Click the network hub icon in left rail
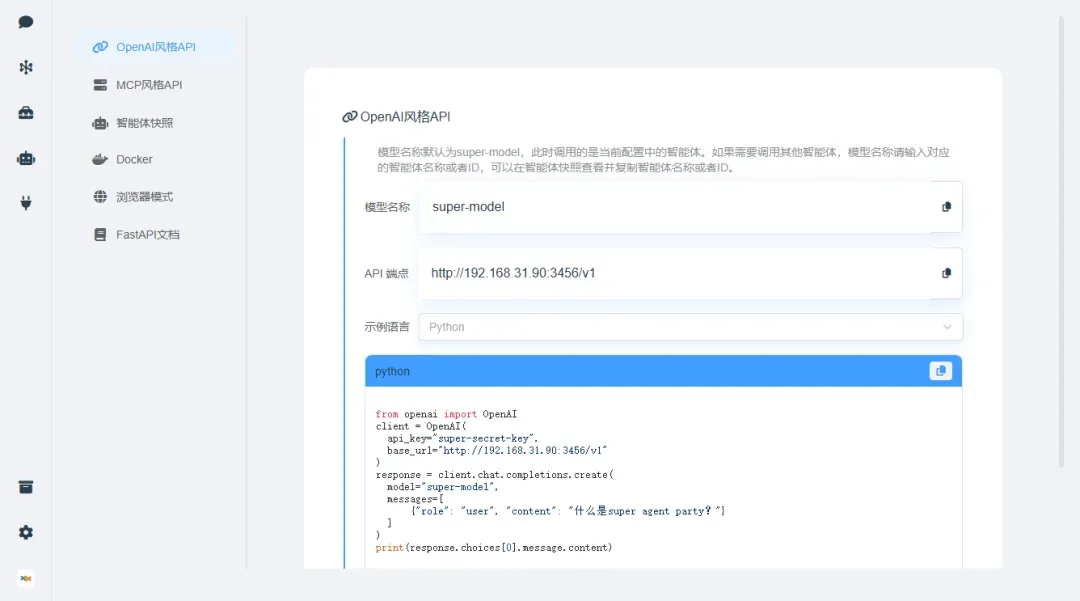This screenshot has height=601, width=1080. coord(26,67)
